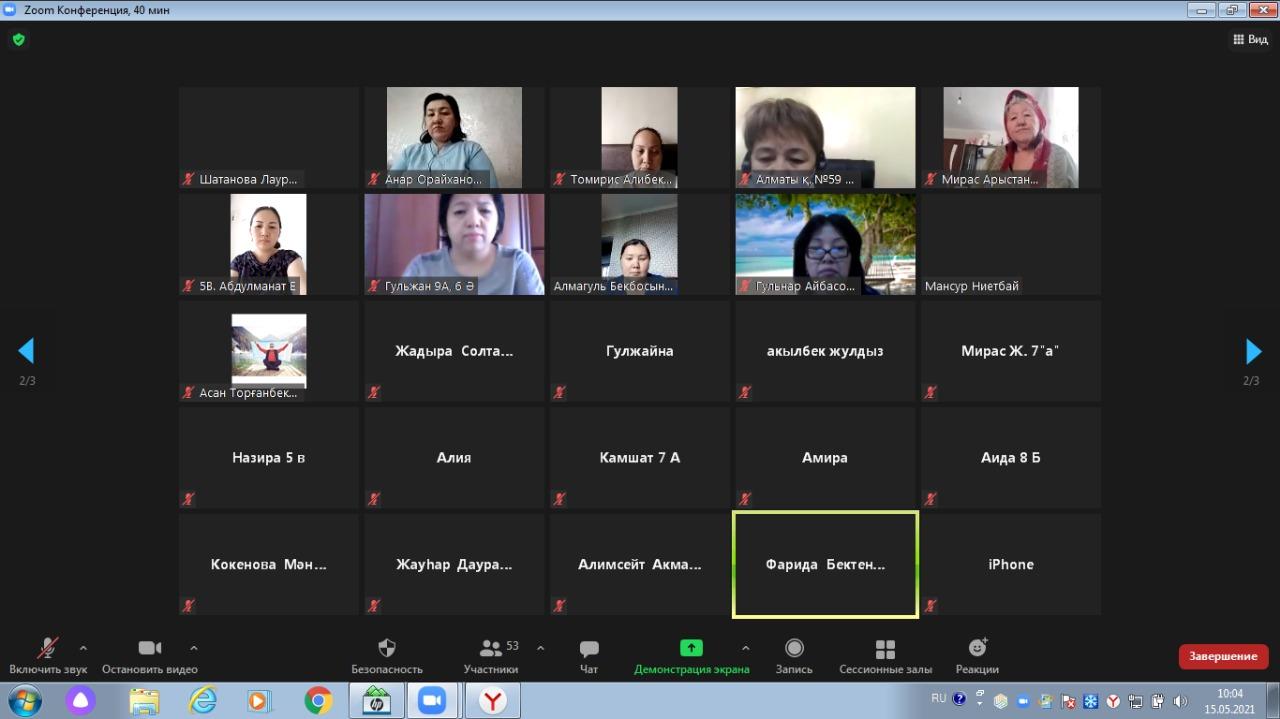Start Демонстрация экрана screen sharing

(691, 649)
